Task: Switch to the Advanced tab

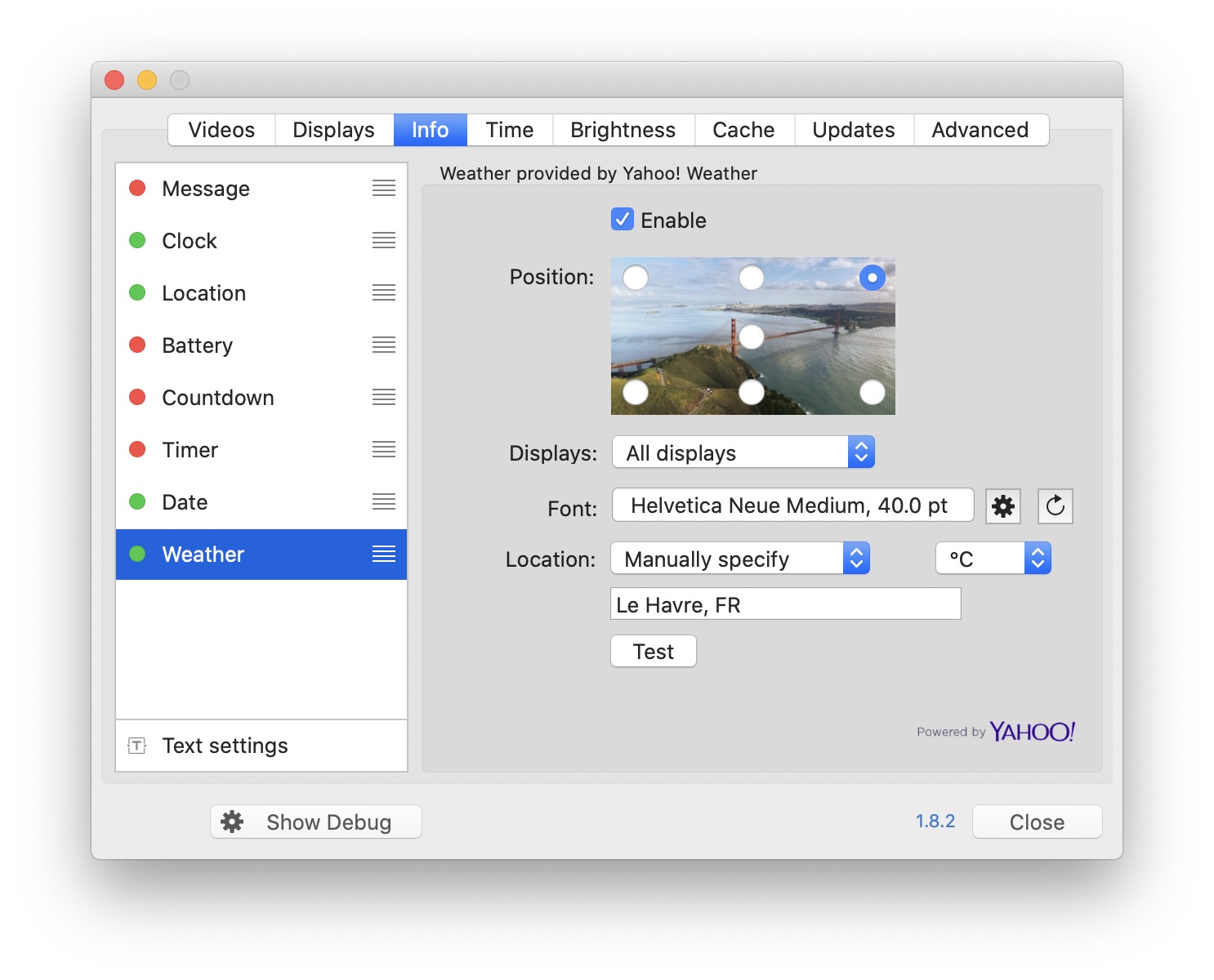Action: point(980,130)
